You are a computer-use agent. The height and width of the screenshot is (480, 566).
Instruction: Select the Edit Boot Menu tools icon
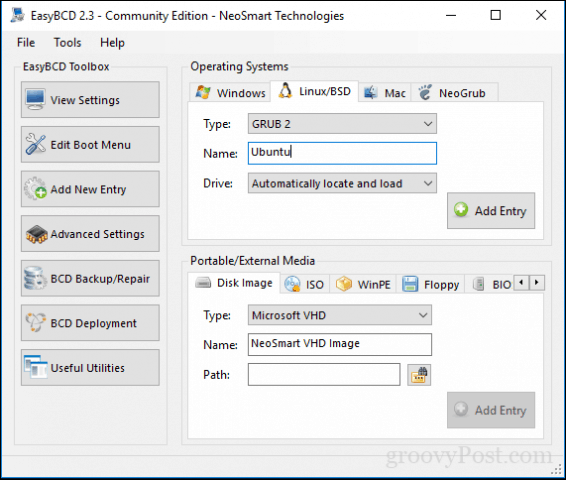35,144
